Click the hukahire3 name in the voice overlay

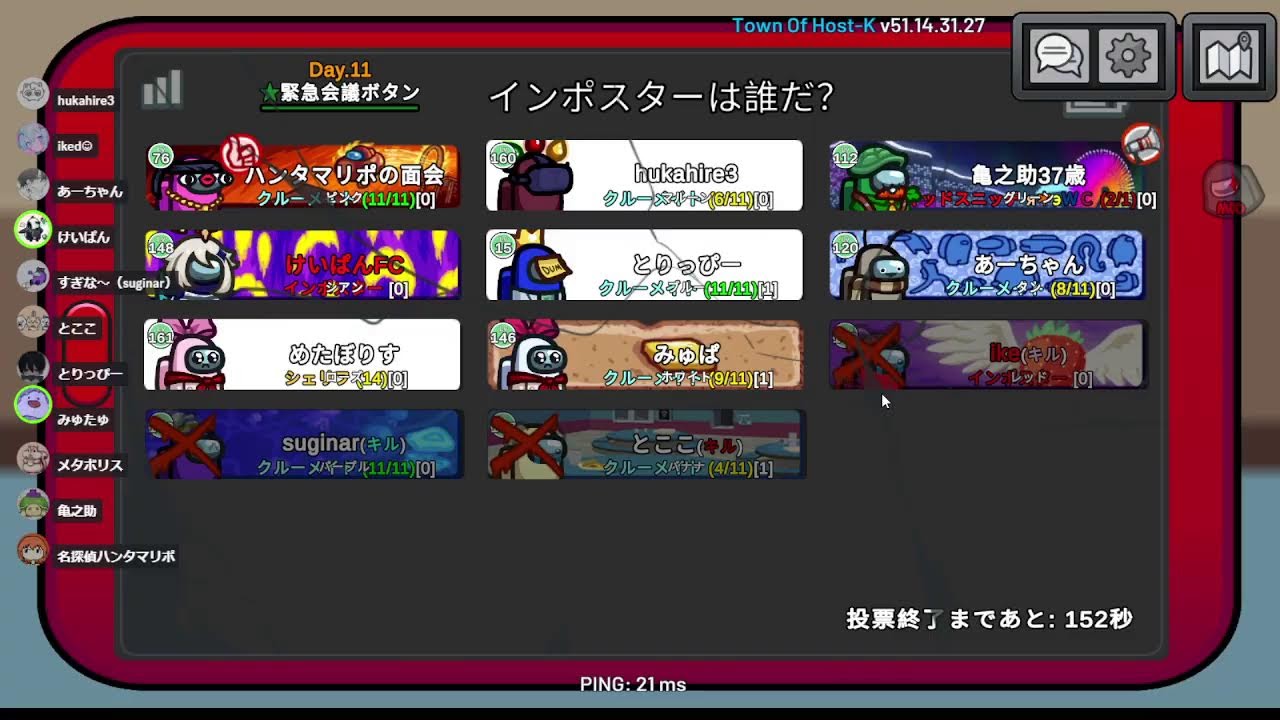86,100
